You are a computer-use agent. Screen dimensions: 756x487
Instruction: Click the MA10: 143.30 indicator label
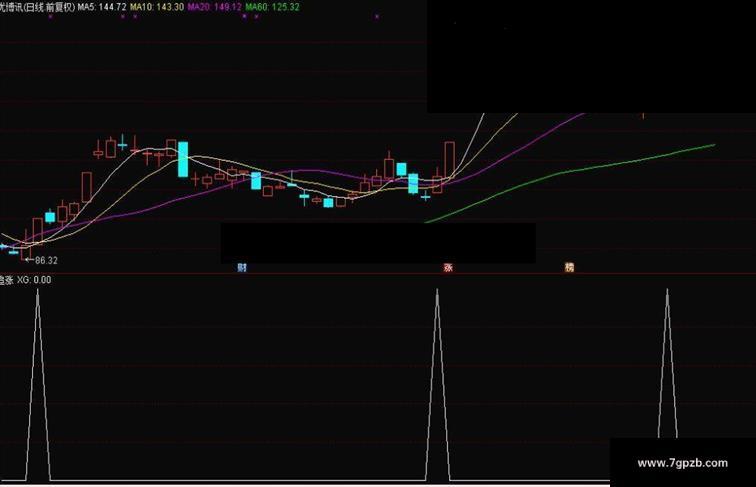[157, 7]
